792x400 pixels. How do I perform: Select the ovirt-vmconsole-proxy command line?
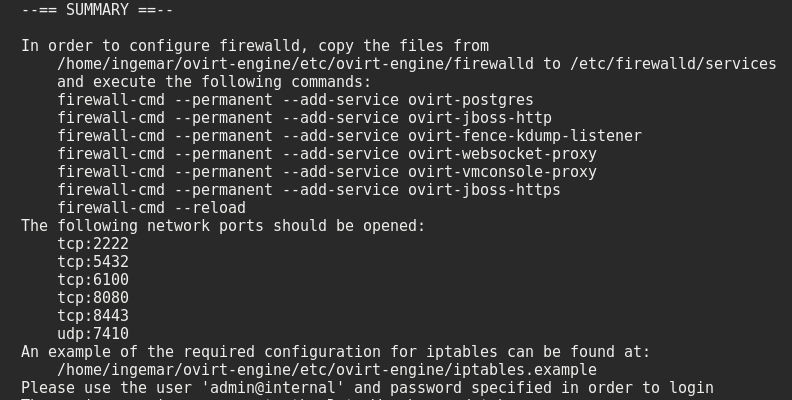[326, 172]
